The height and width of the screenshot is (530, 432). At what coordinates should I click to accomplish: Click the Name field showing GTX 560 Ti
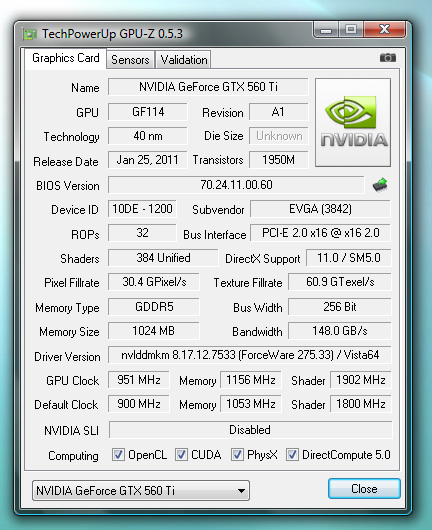(208, 87)
